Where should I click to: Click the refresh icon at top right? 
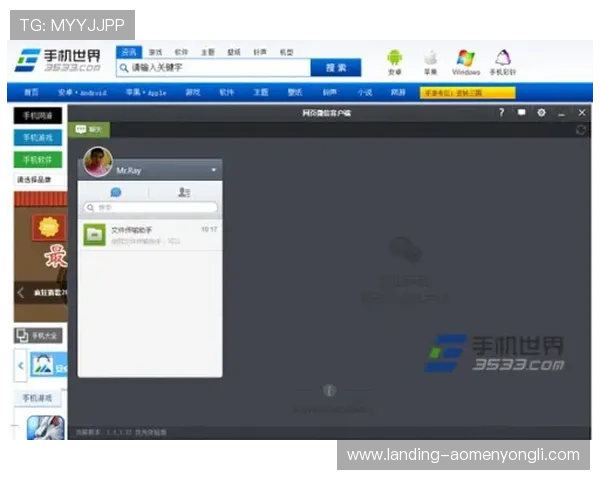pyautogui.click(x=581, y=130)
